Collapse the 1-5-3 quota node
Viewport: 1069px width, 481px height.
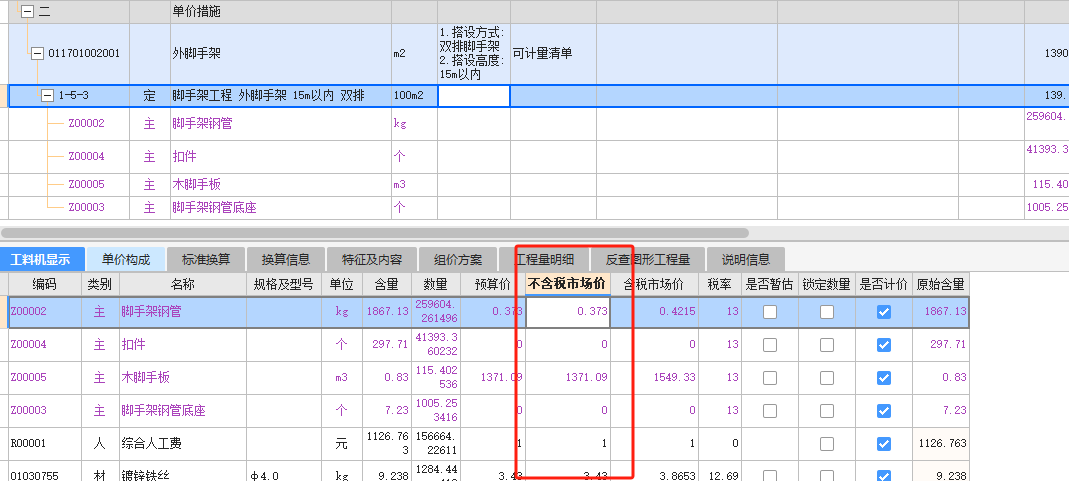pos(48,95)
